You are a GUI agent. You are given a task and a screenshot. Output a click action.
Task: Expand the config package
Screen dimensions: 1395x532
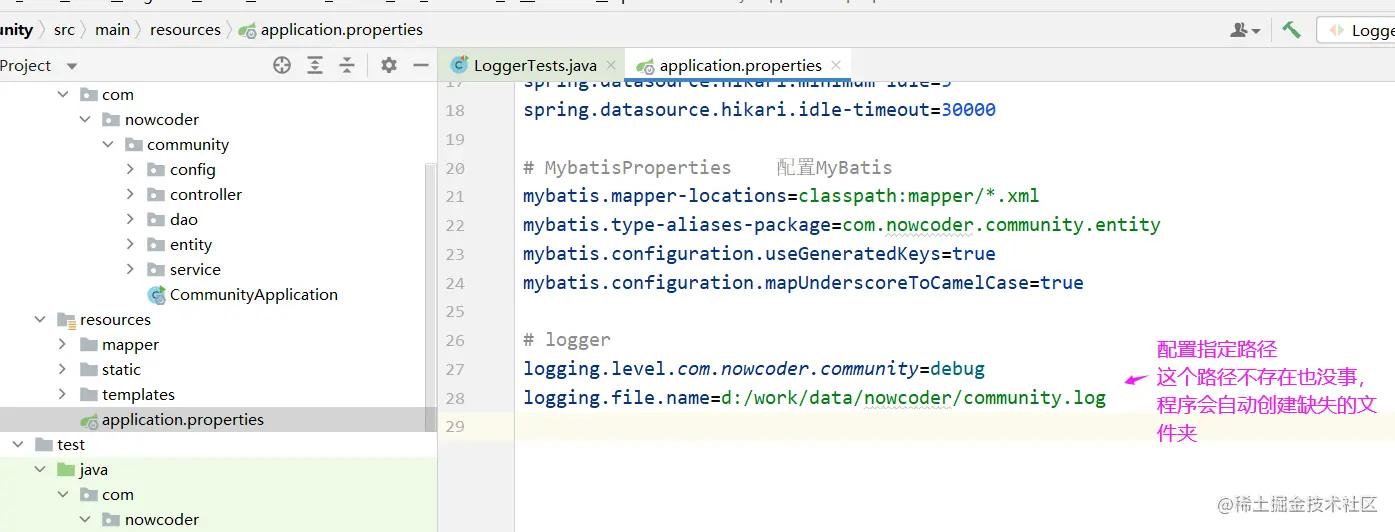coord(130,169)
